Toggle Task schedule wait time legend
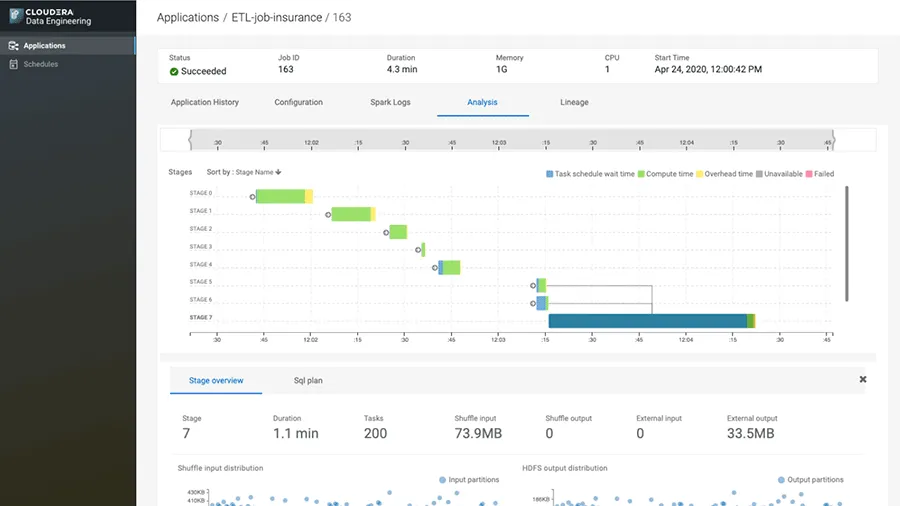The width and height of the screenshot is (900, 506). click(590, 174)
